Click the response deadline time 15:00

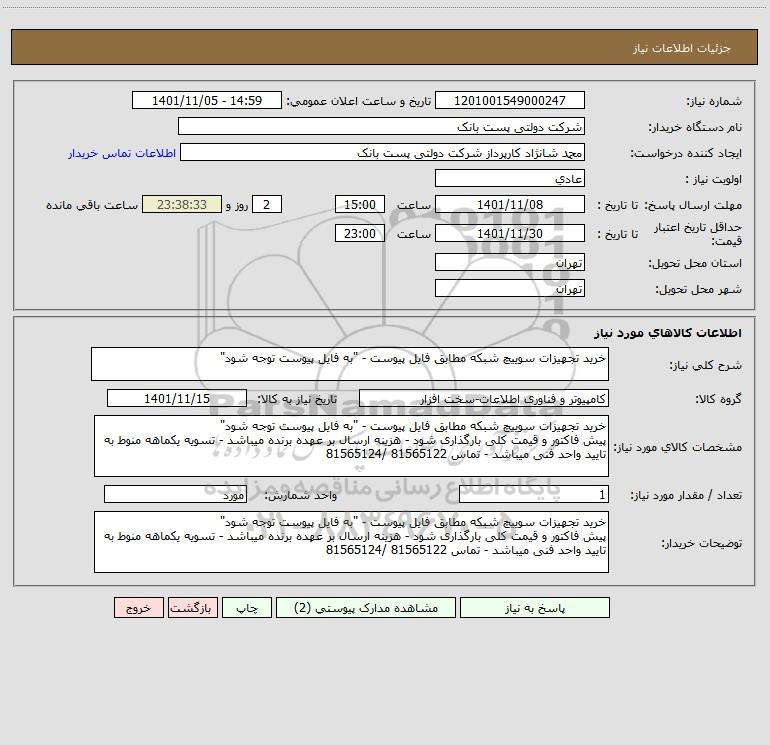[359, 204]
